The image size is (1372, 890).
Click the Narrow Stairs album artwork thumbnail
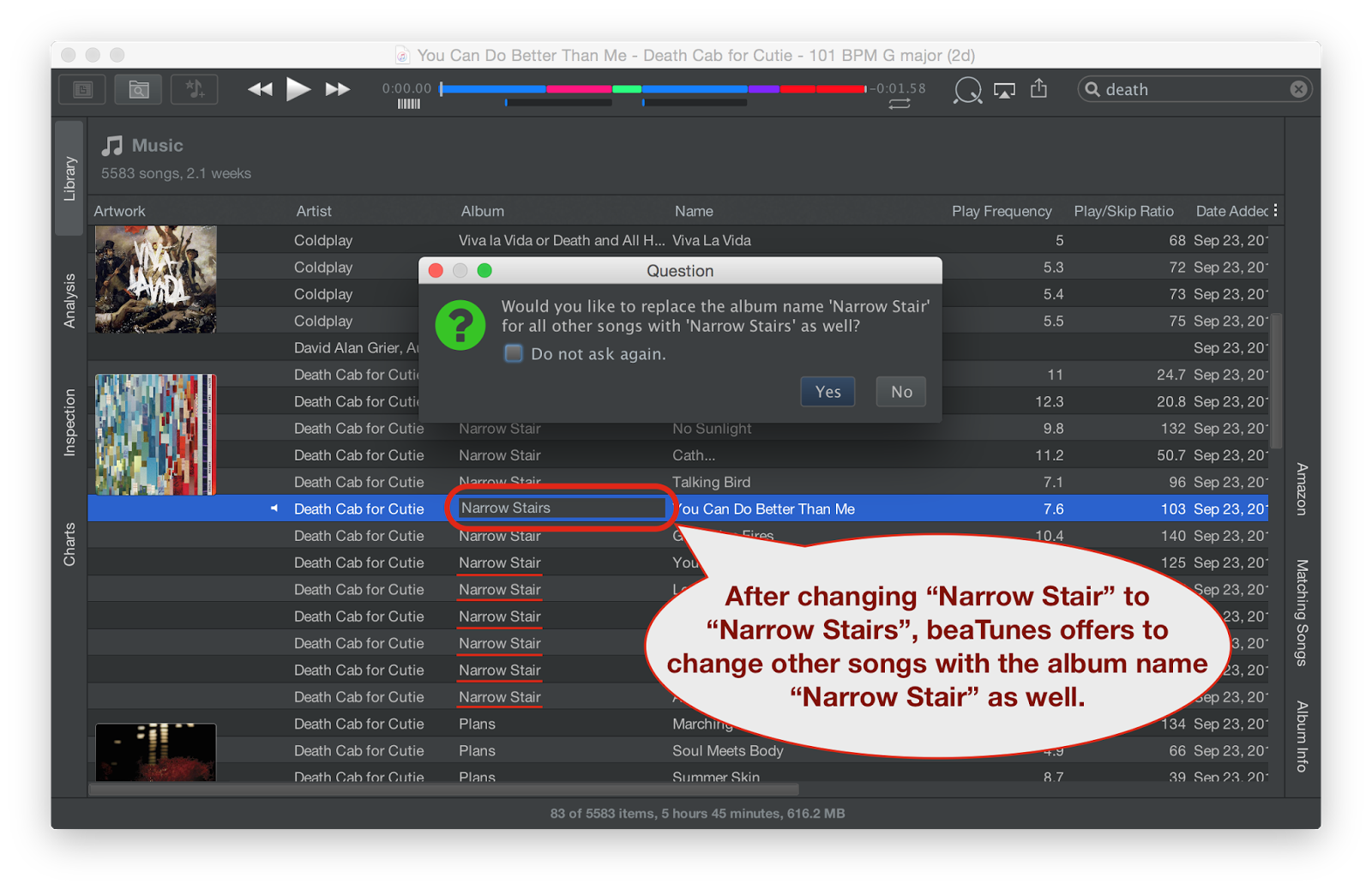tap(155, 435)
